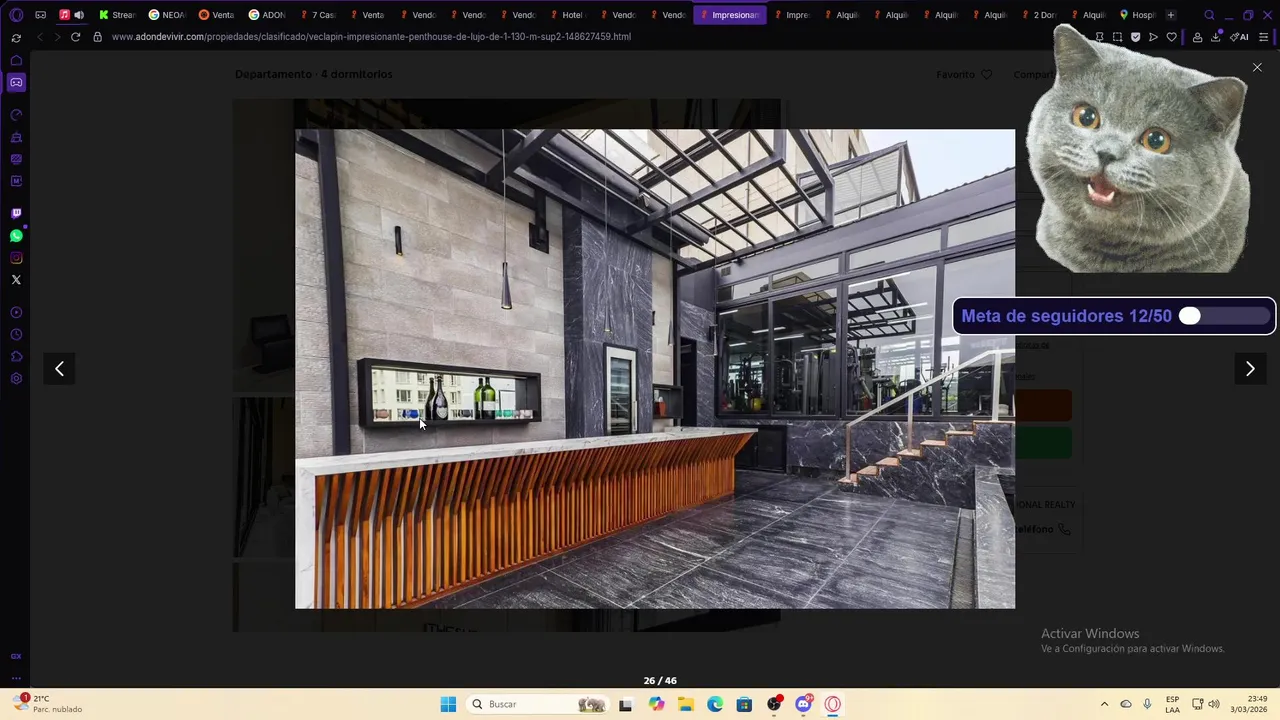Search open tabs with magnifier icon
This screenshot has height=720, width=1280.
pyautogui.click(x=1209, y=15)
